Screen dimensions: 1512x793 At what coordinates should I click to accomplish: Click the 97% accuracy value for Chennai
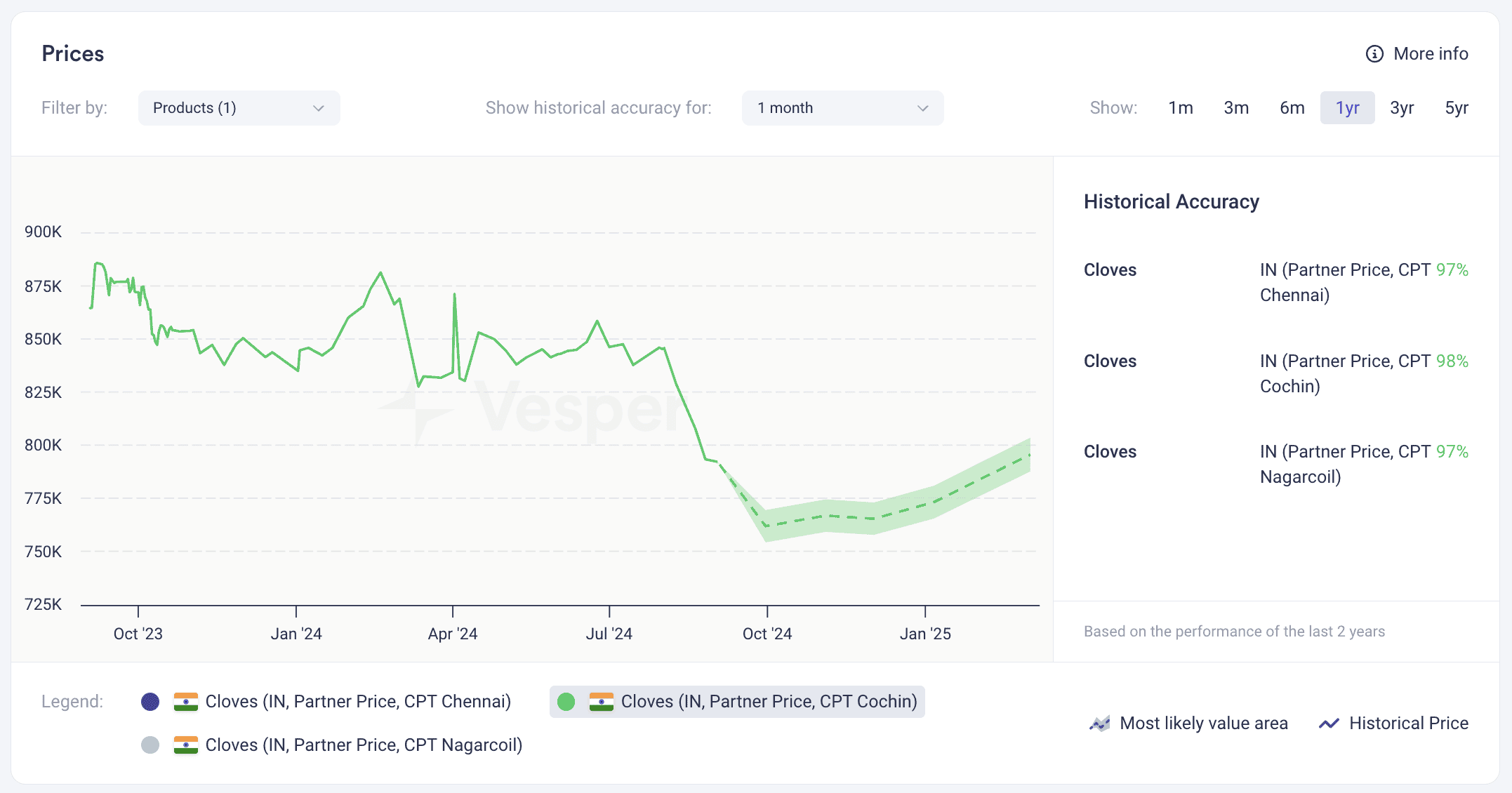tap(1452, 270)
